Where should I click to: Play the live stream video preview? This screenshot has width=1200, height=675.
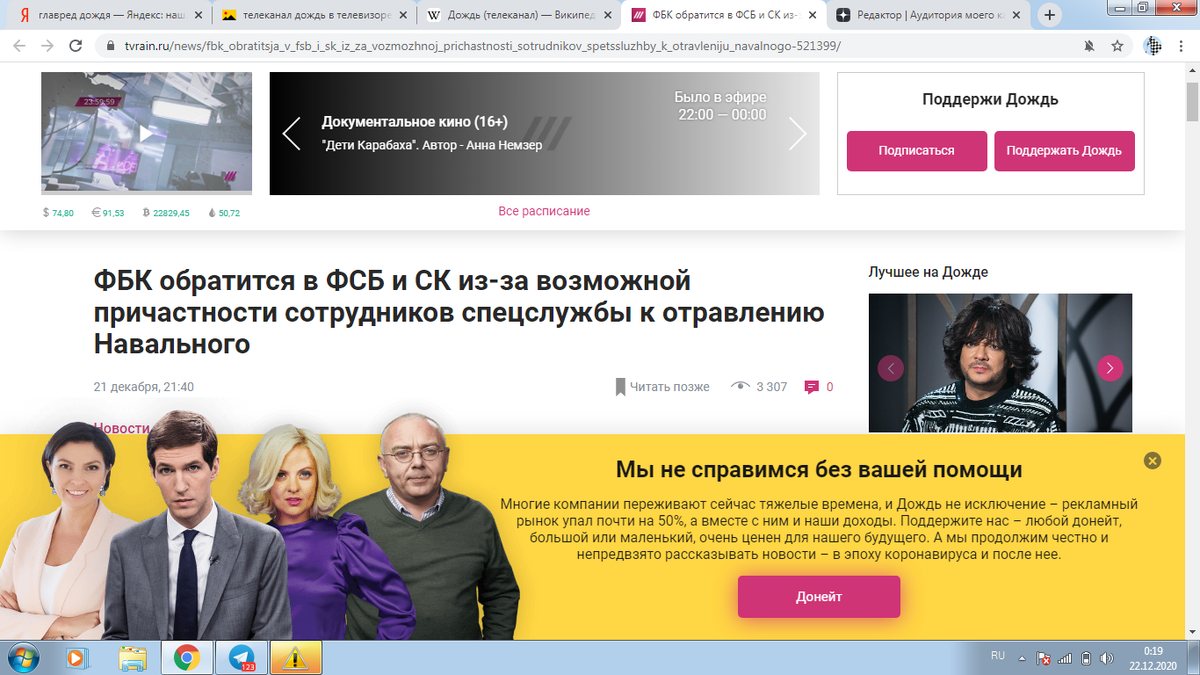click(x=146, y=132)
